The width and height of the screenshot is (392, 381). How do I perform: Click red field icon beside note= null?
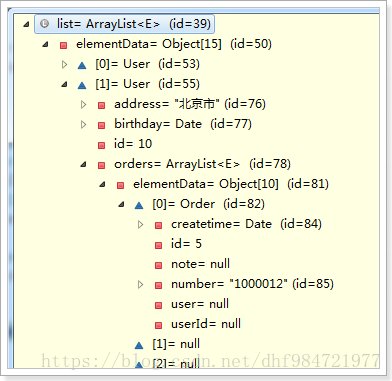tap(159, 265)
